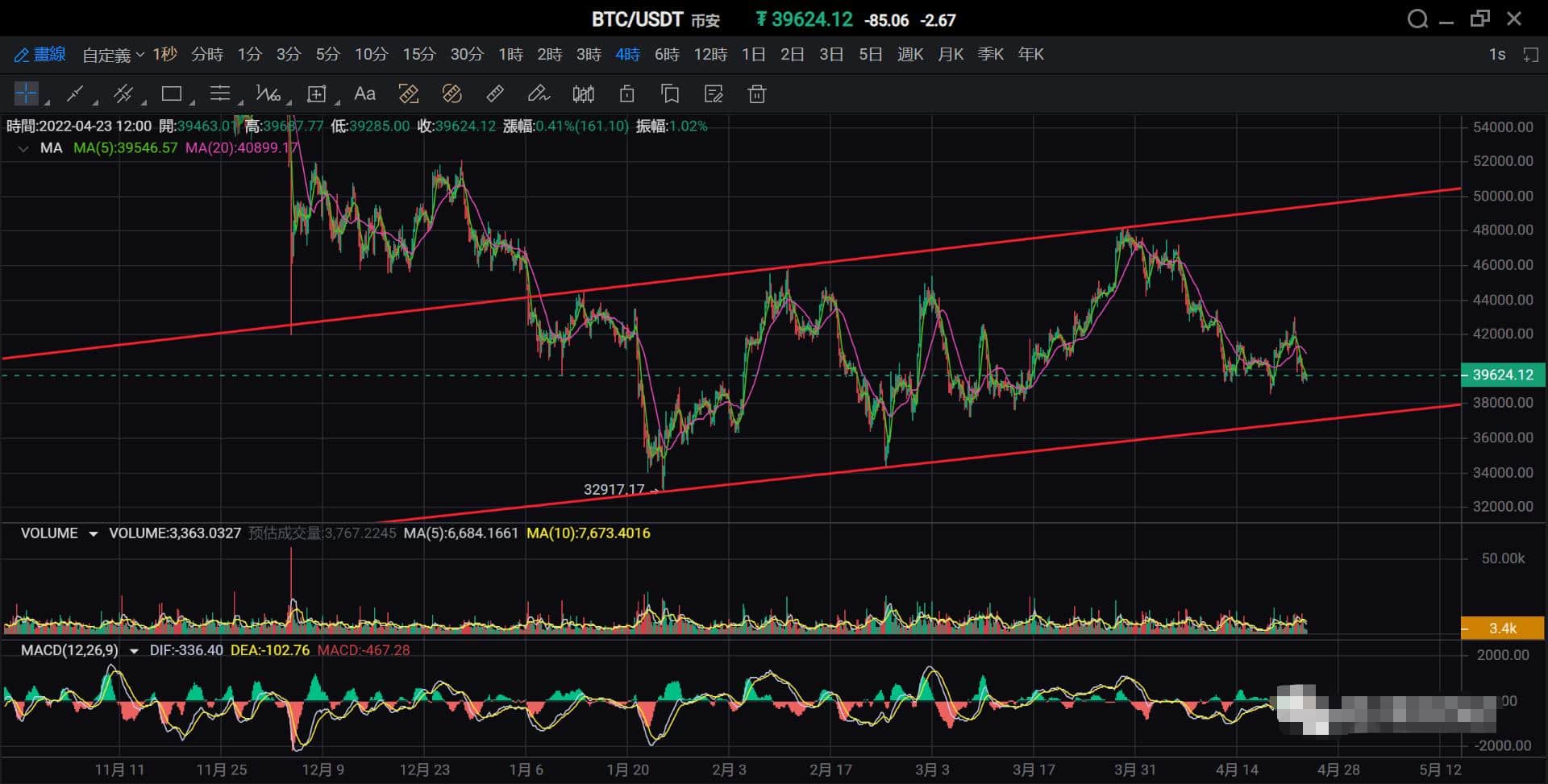Click the 39624.12 current price label
1548x784 pixels.
coord(1502,375)
